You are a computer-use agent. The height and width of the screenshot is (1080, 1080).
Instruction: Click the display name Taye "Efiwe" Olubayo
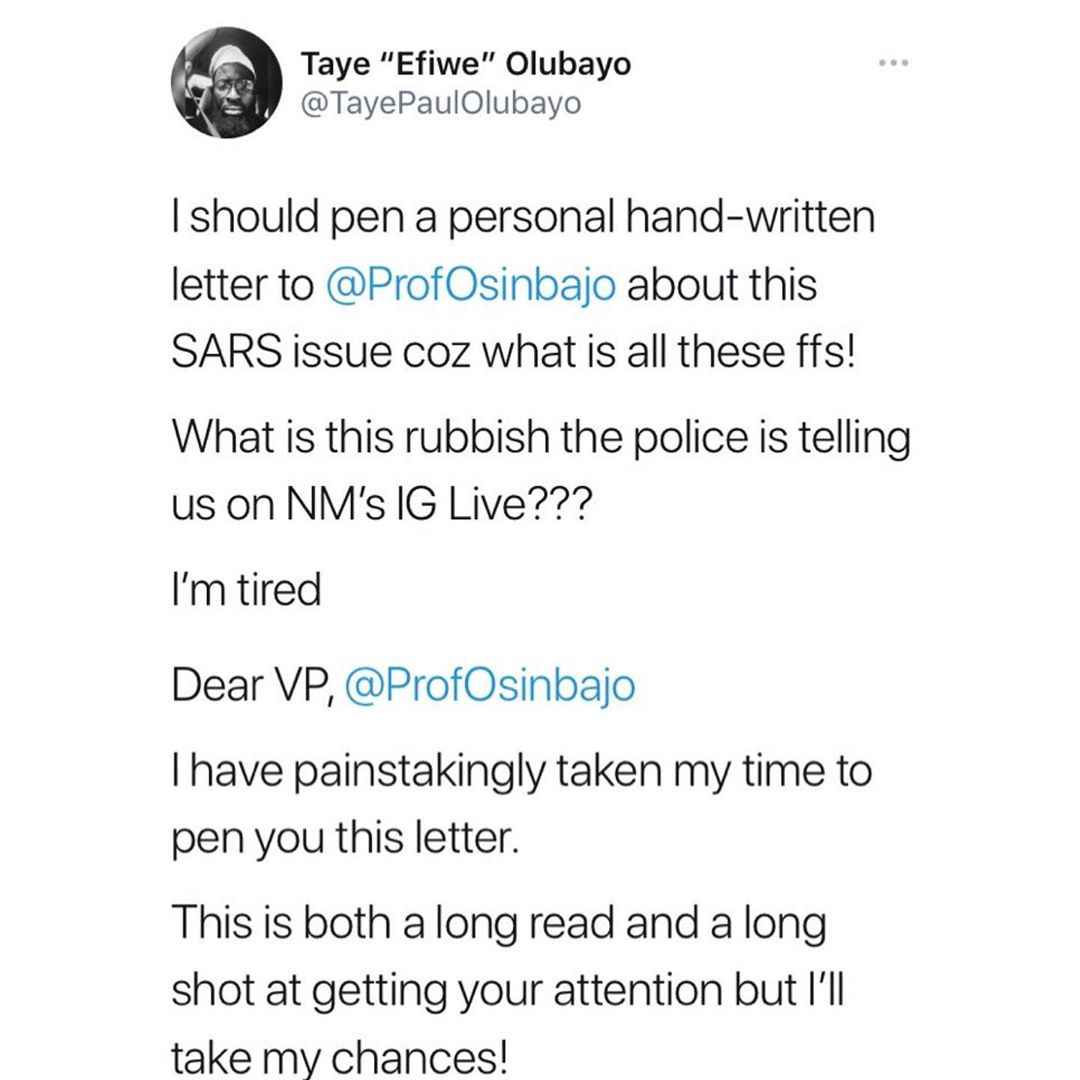[466, 64]
